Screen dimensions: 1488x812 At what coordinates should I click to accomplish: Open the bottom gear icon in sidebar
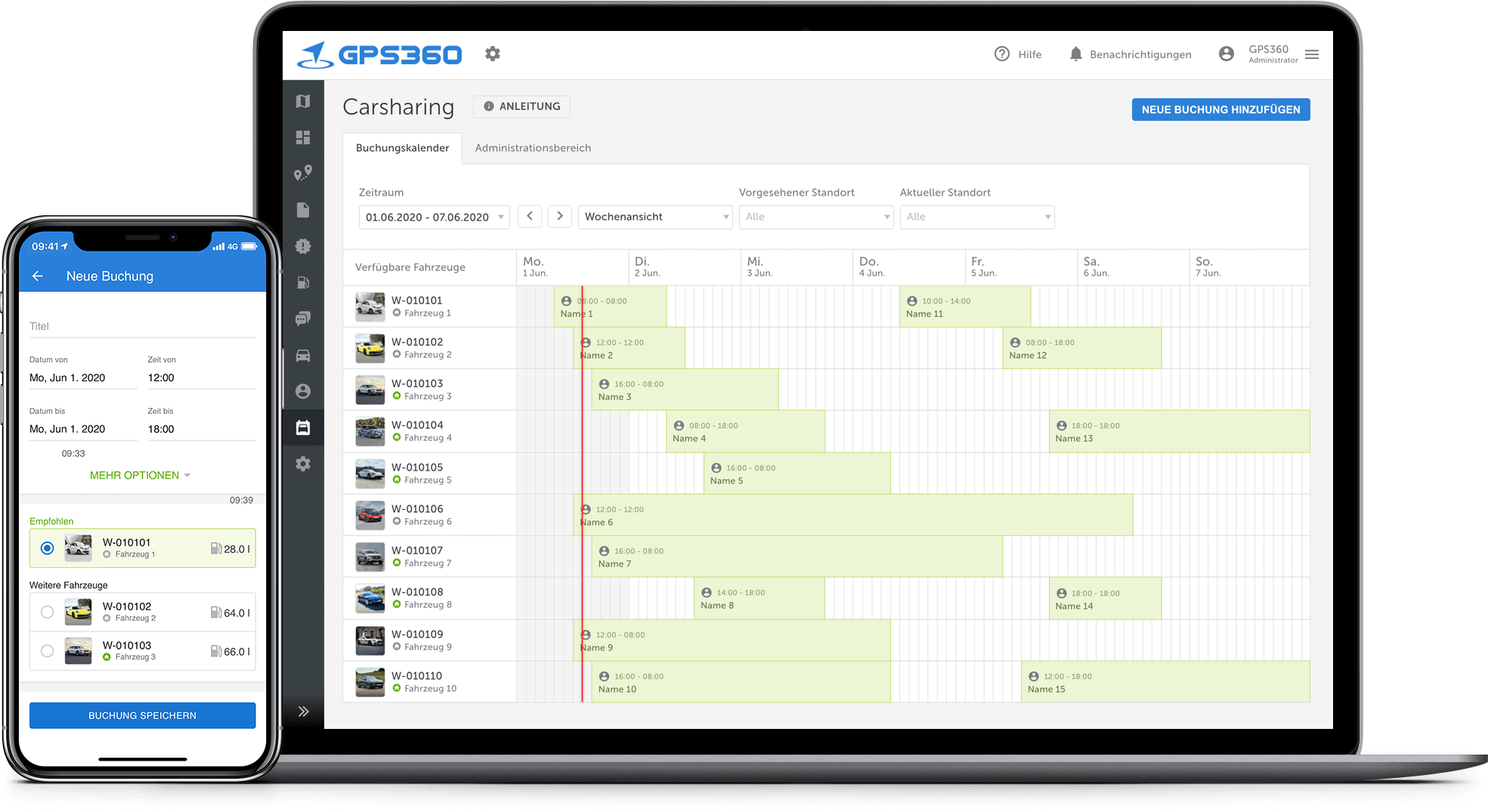pos(303,464)
